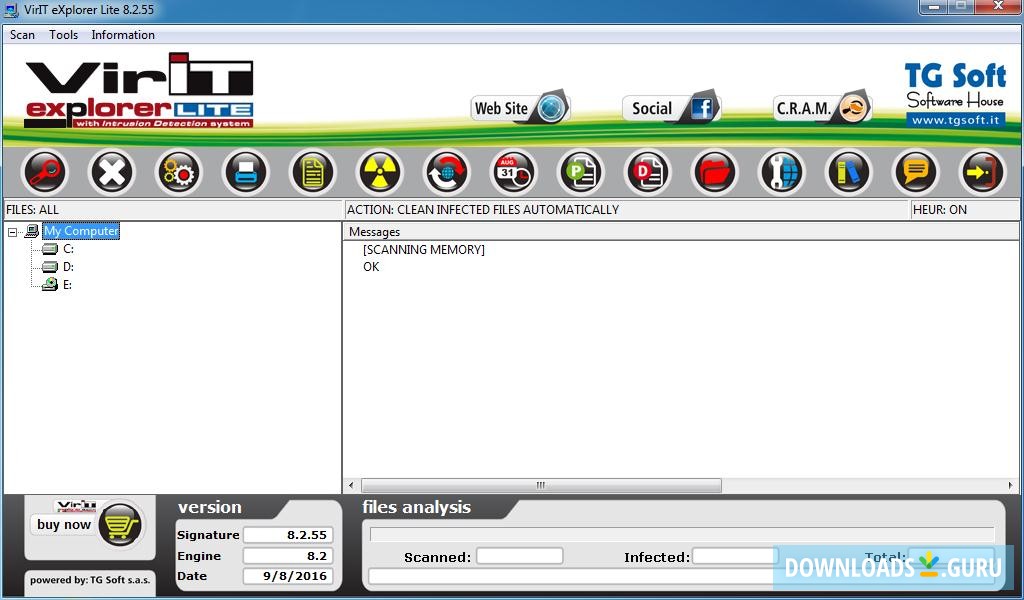Click the HEUR: ON status field
Screen dimensions: 1024x600
(x=964, y=210)
